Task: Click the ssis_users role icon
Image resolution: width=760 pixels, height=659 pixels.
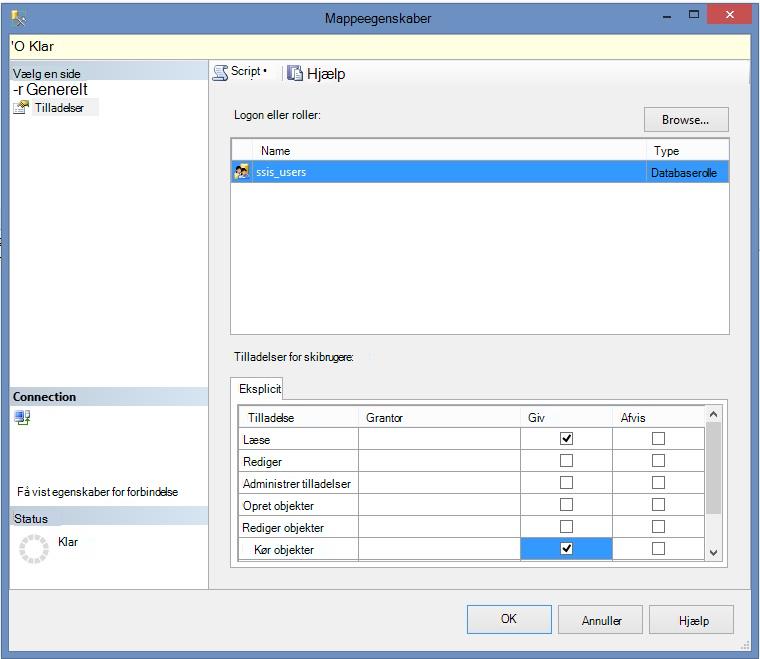Action: click(x=241, y=172)
